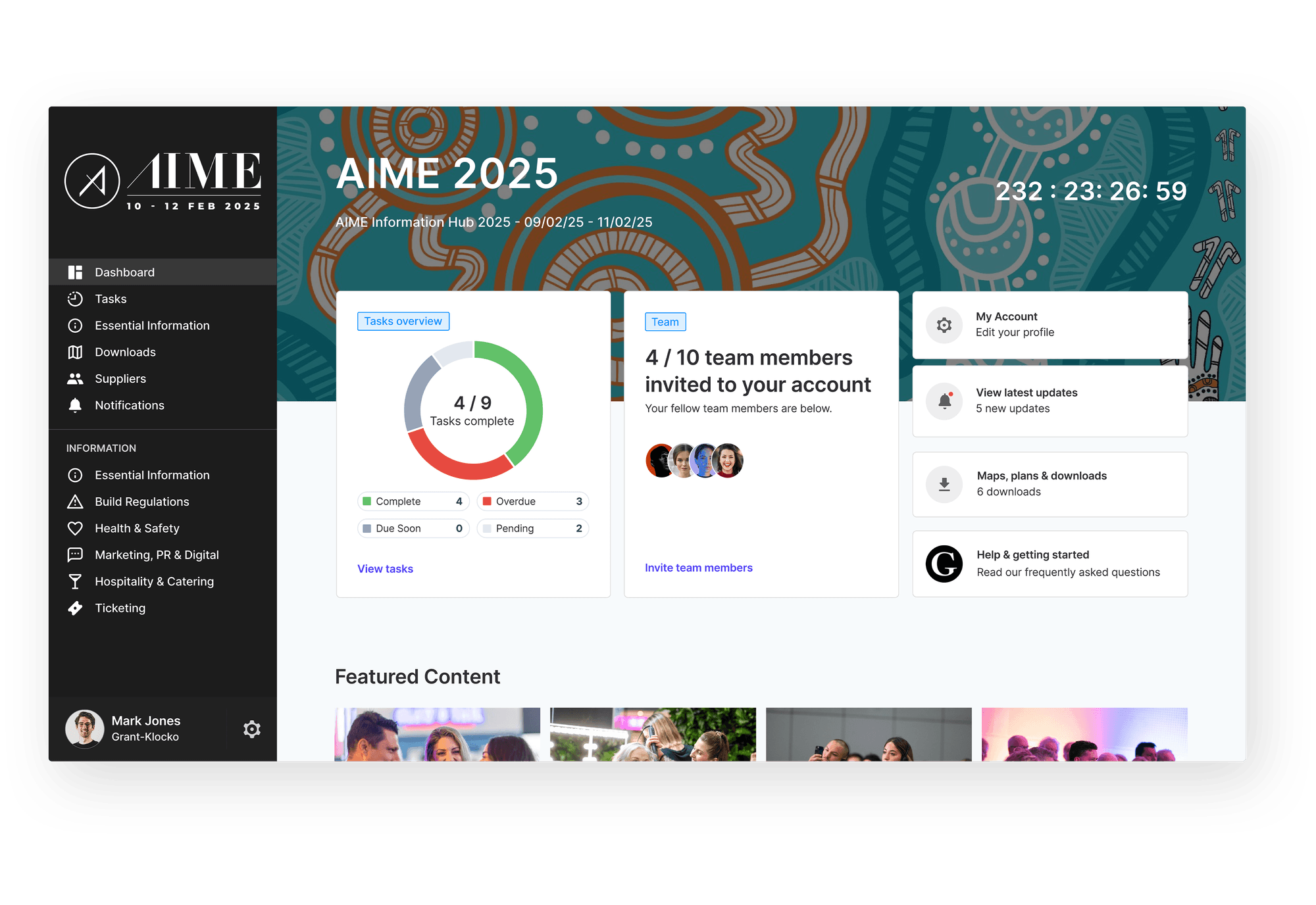Click the Build Regulations warning triangle icon
This screenshot has height=905, width=1316.
75,502
